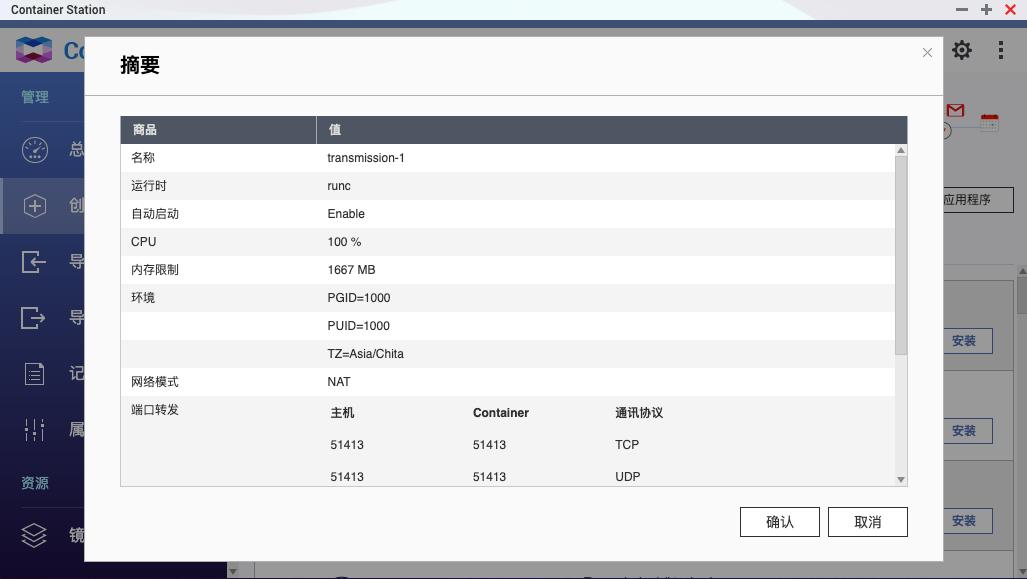
Task: Click the 商品 column header
Action: pyautogui.click(x=218, y=130)
